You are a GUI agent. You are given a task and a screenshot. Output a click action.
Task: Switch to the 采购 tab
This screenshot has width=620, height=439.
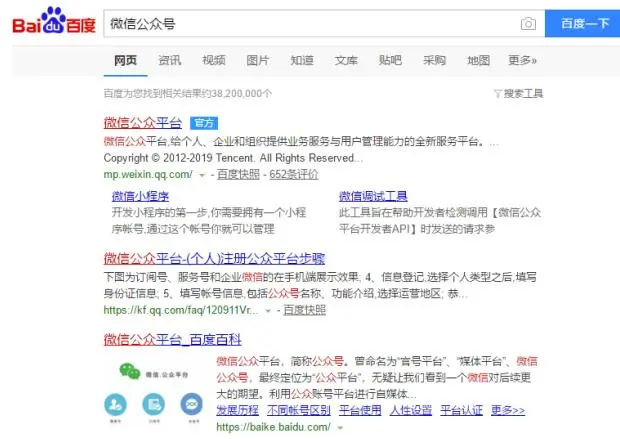(435, 61)
